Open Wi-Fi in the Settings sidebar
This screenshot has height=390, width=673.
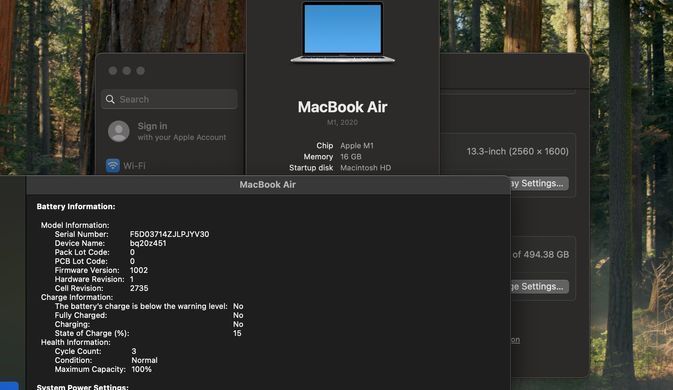[x=125, y=166]
